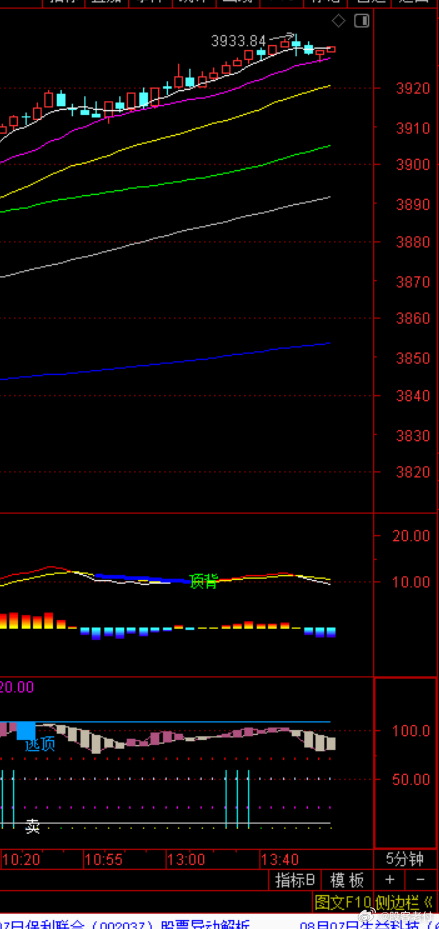
Task: Click the 3840 price axis value
Action: [x=412, y=396]
